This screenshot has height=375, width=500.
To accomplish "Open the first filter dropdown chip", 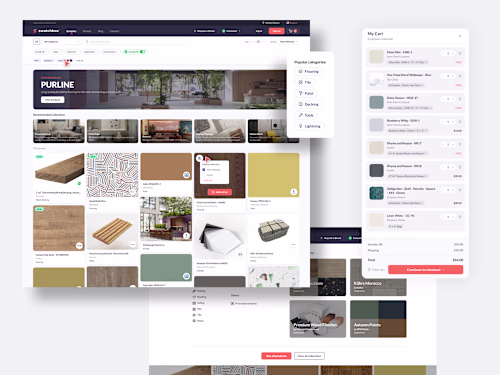I will (x=41, y=52).
